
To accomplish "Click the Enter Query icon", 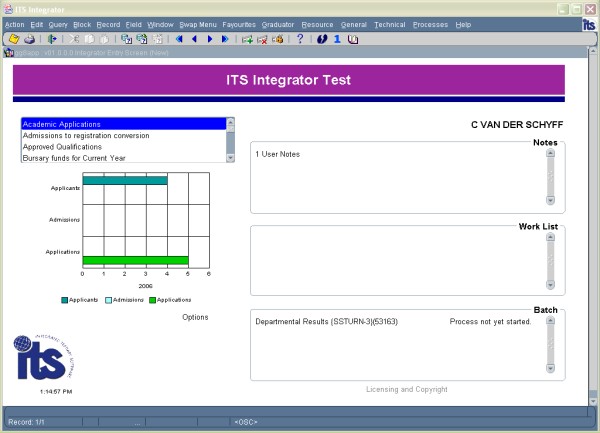I will click(126, 39).
